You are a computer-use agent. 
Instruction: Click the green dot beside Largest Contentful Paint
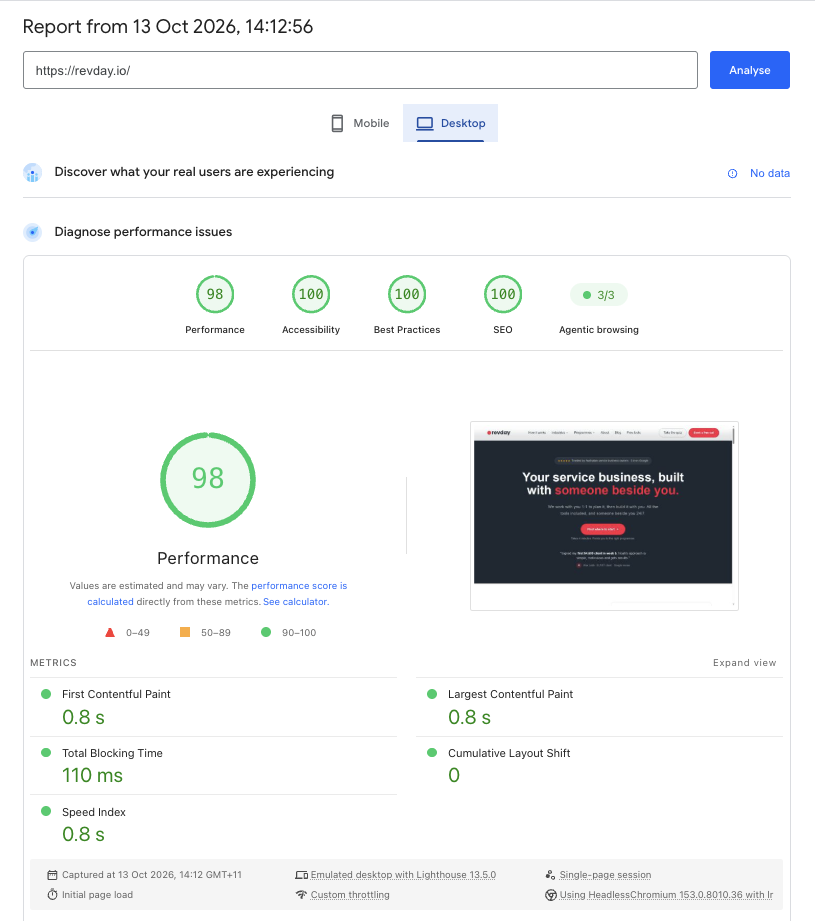pyautogui.click(x=432, y=694)
